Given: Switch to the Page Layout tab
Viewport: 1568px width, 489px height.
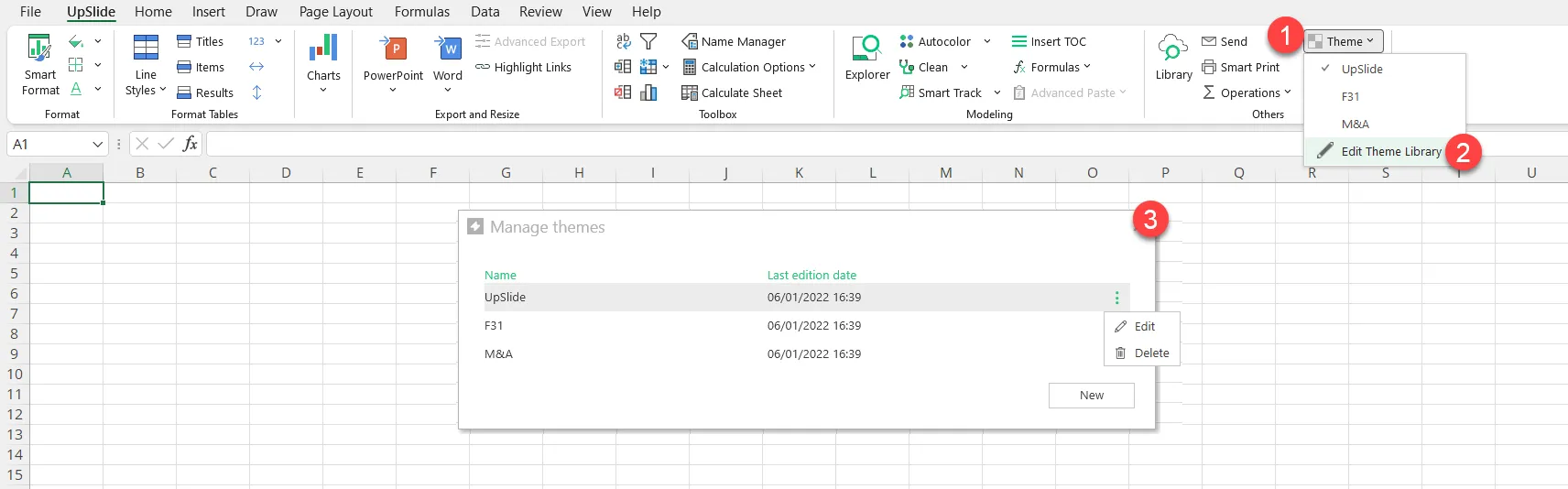Looking at the screenshot, I should (336, 12).
